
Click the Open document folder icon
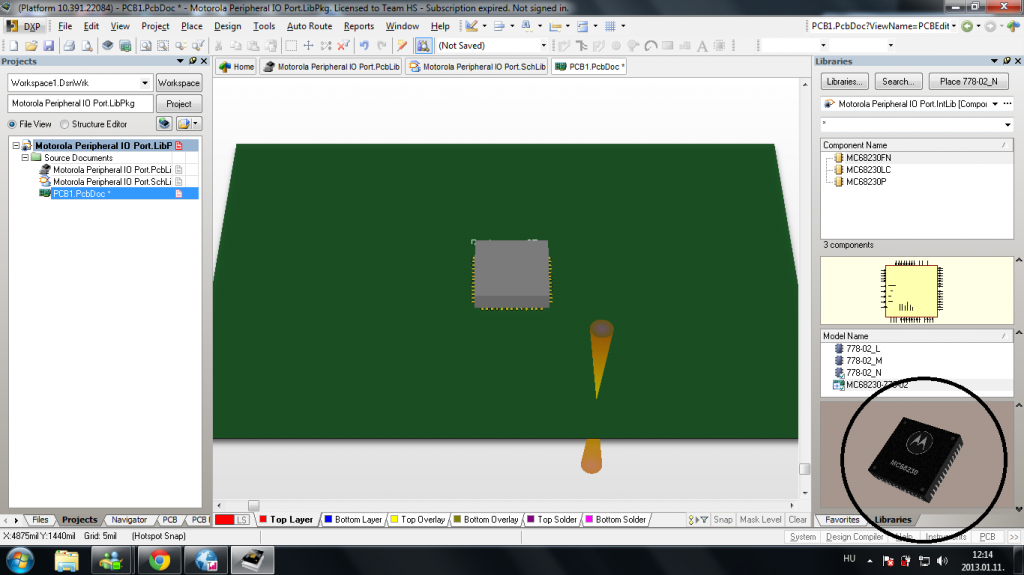coord(31,46)
